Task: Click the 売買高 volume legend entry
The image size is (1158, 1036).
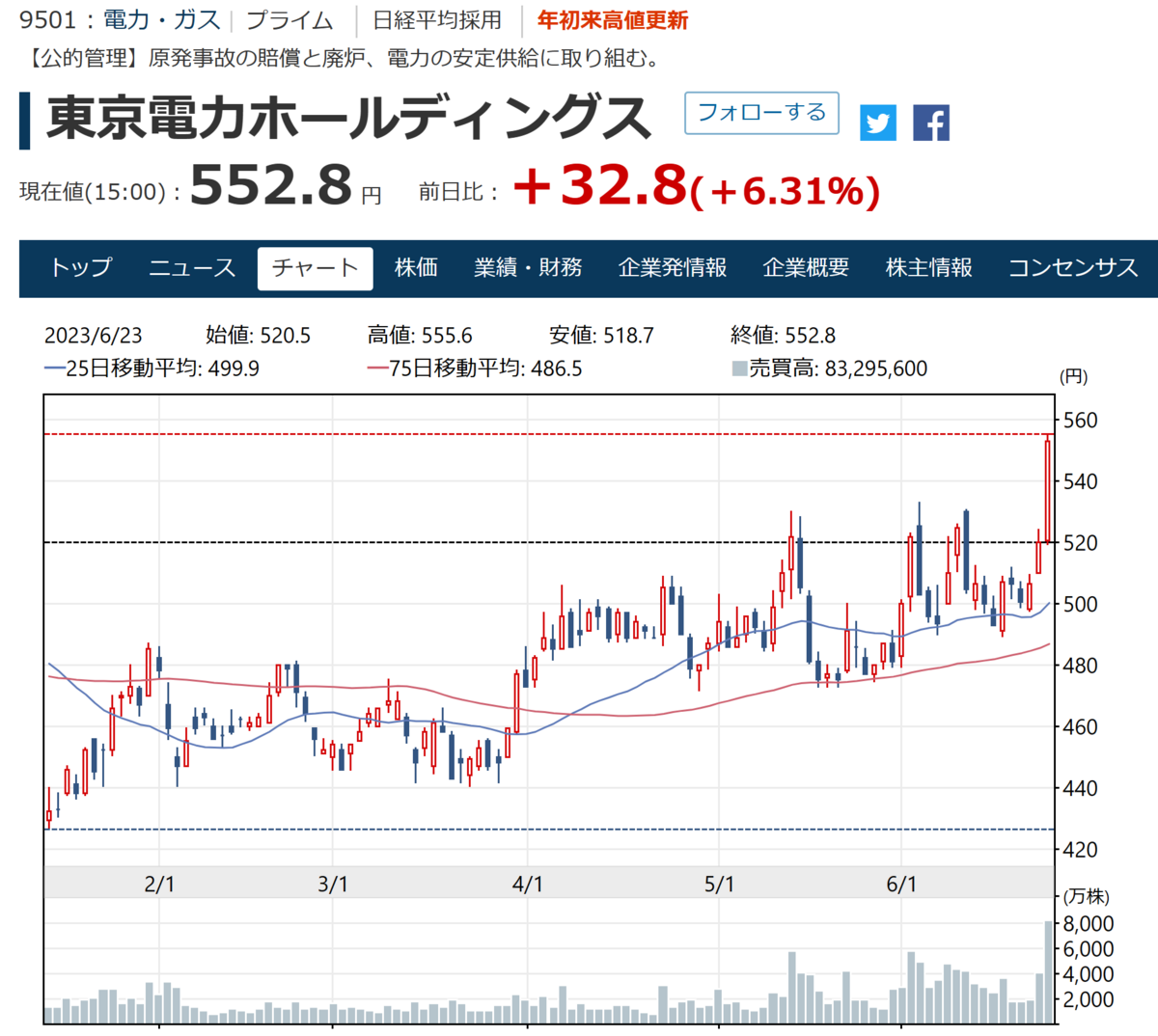Action: [830, 368]
